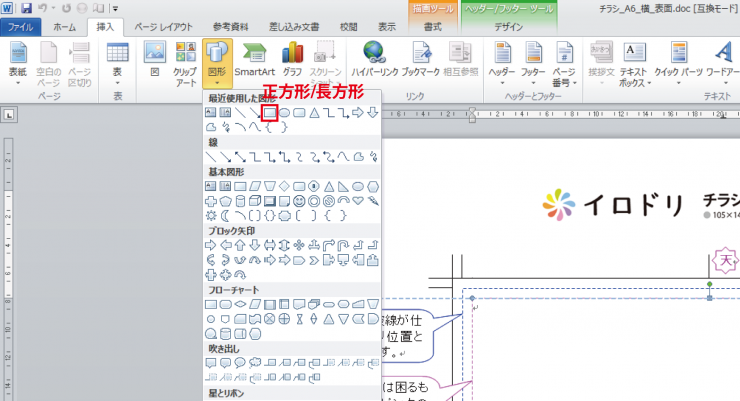740x401 pixels.
Task: Pick the cloud callout in 吹き出し
Action: (x=255, y=363)
